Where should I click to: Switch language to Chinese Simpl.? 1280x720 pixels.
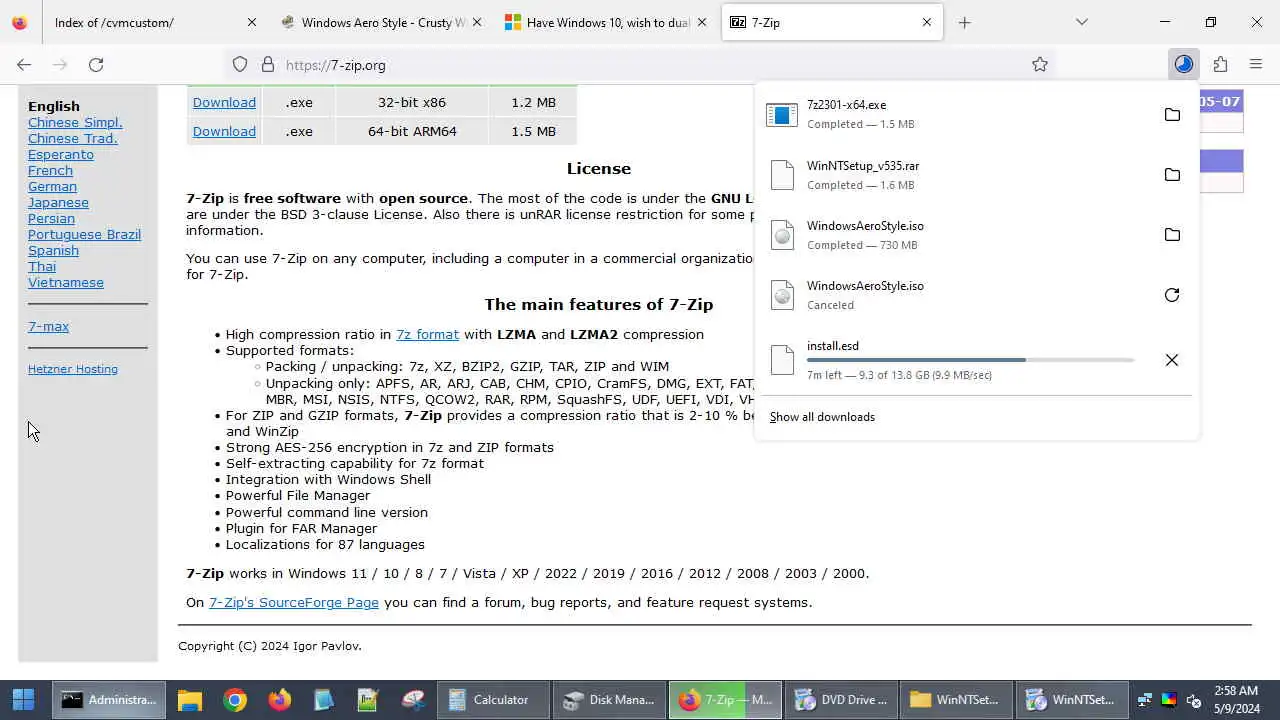[75, 122]
